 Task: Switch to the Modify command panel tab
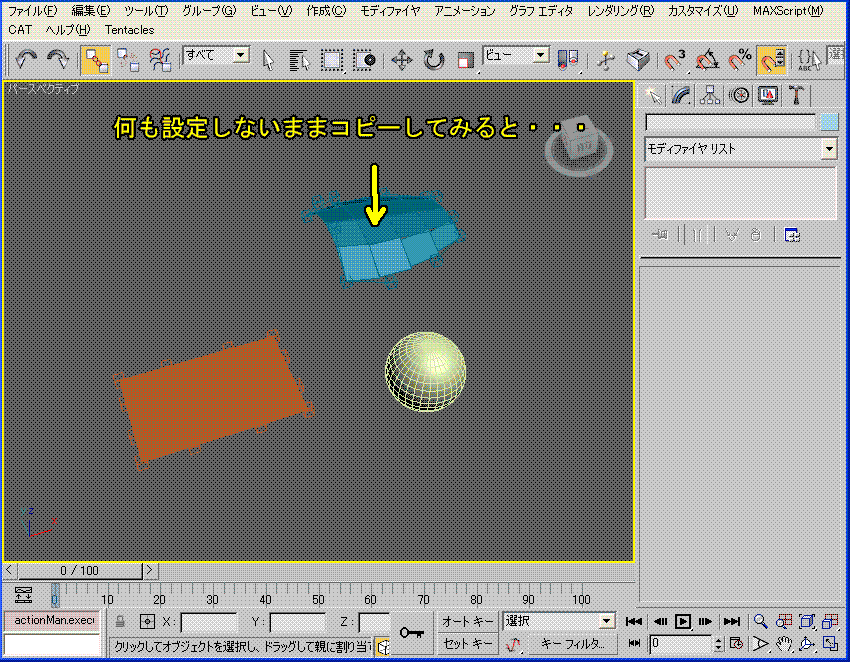pos(681,96)
